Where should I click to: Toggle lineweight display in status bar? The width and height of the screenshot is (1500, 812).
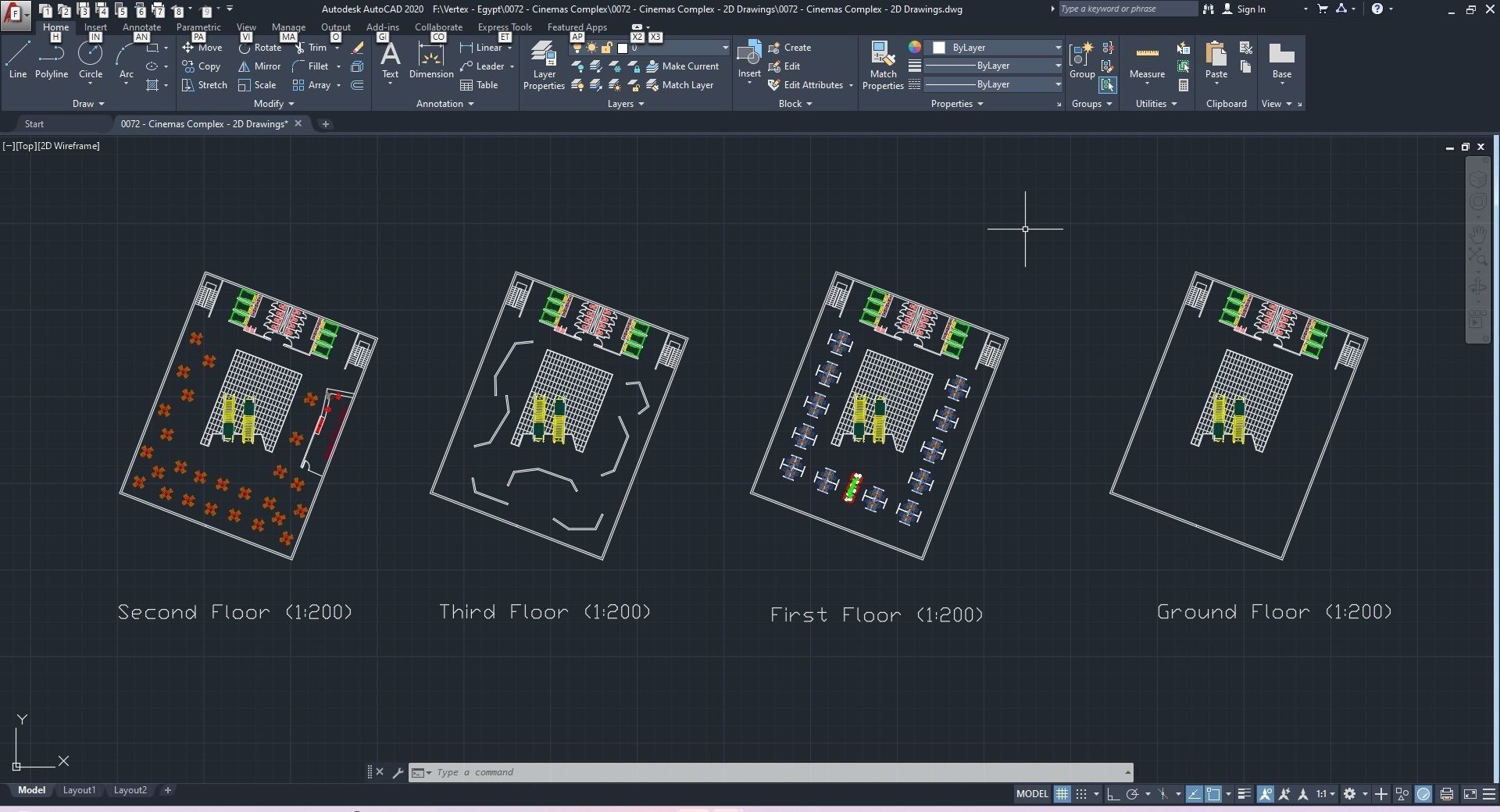click(x=1245, y=794)
